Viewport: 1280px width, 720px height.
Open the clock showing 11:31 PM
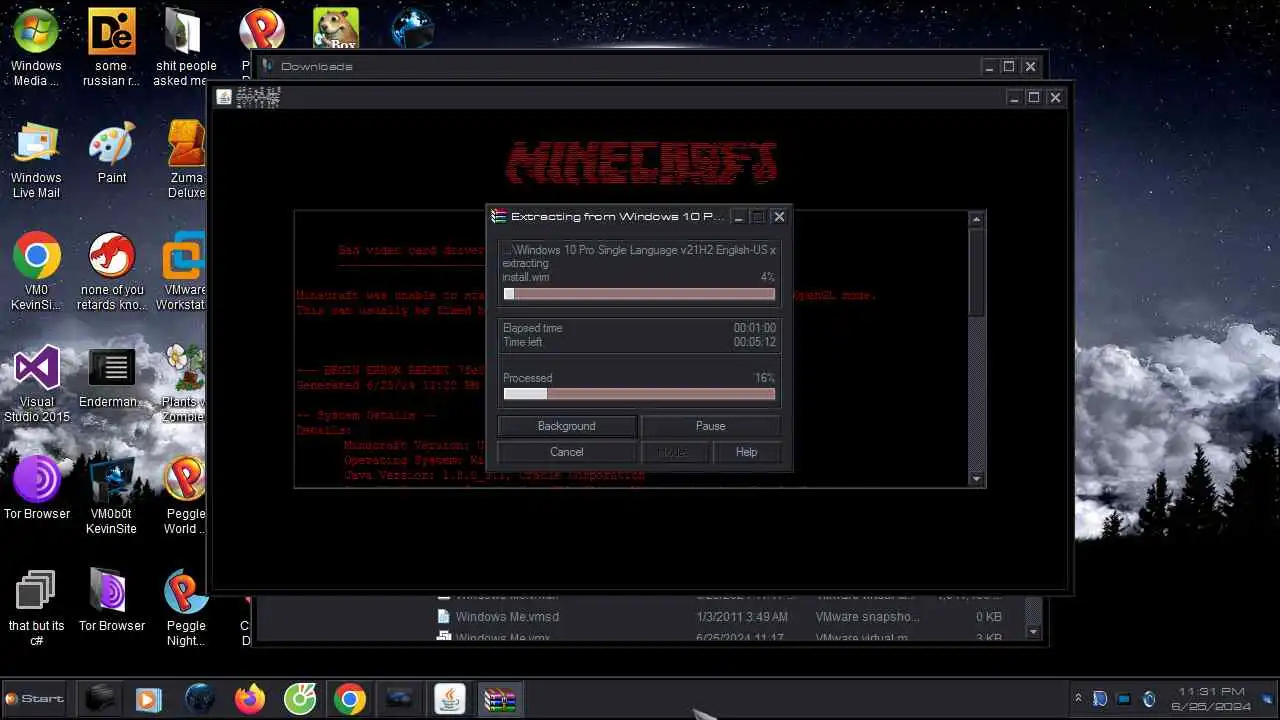coord(1211,699)
